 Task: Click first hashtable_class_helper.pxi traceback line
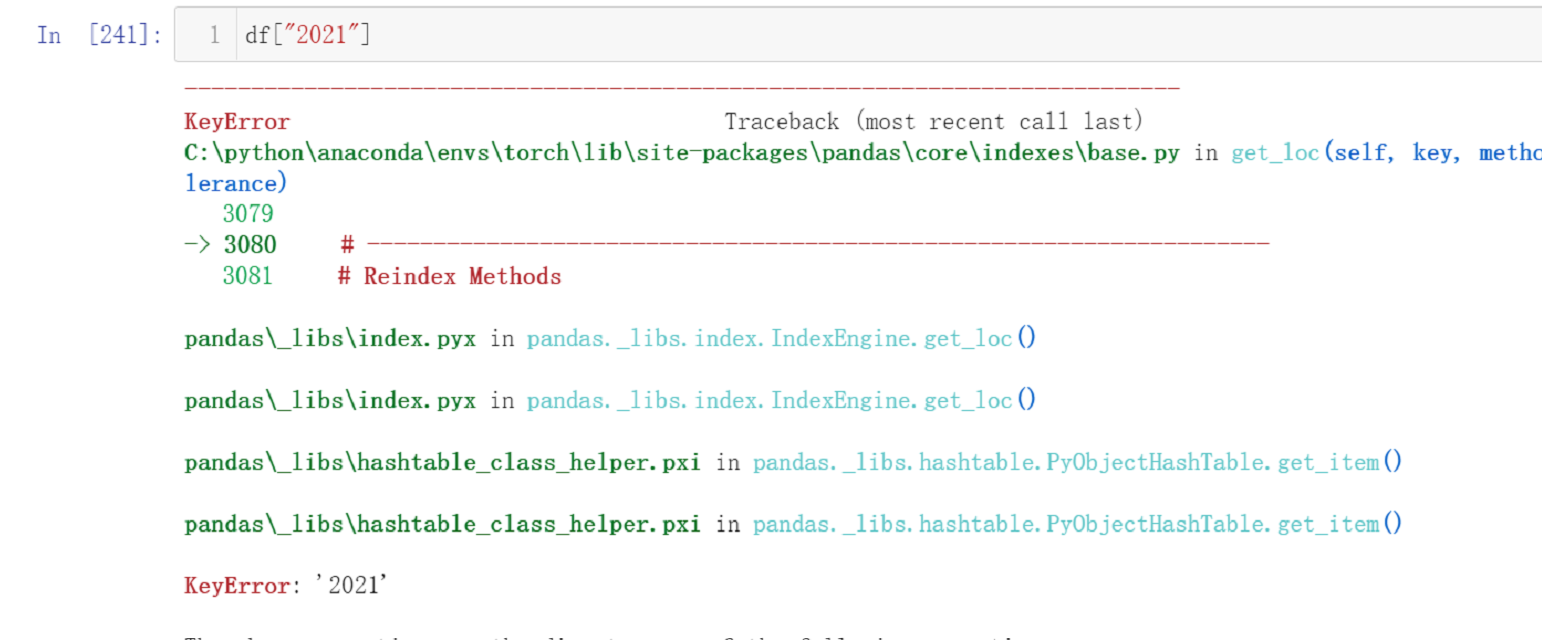coord(793,462)
